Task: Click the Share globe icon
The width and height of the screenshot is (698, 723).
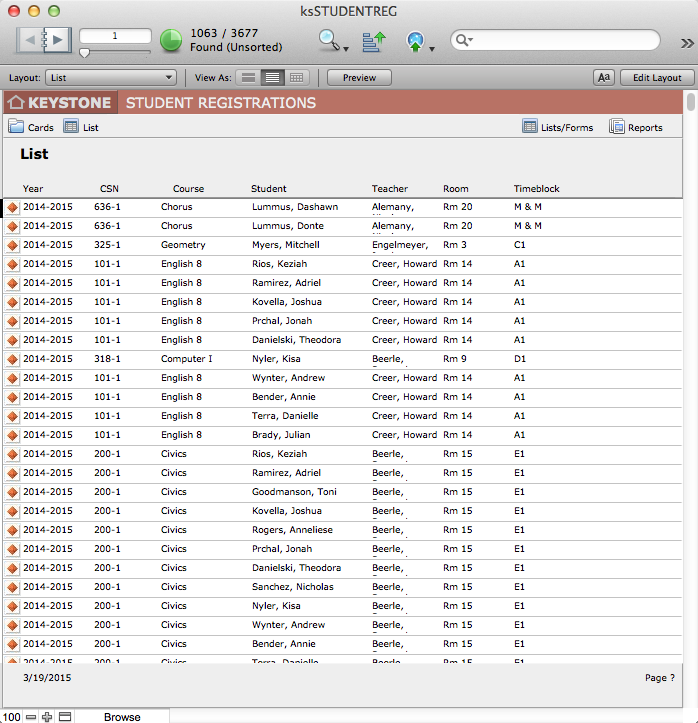Action: click(x=416, y=40)
